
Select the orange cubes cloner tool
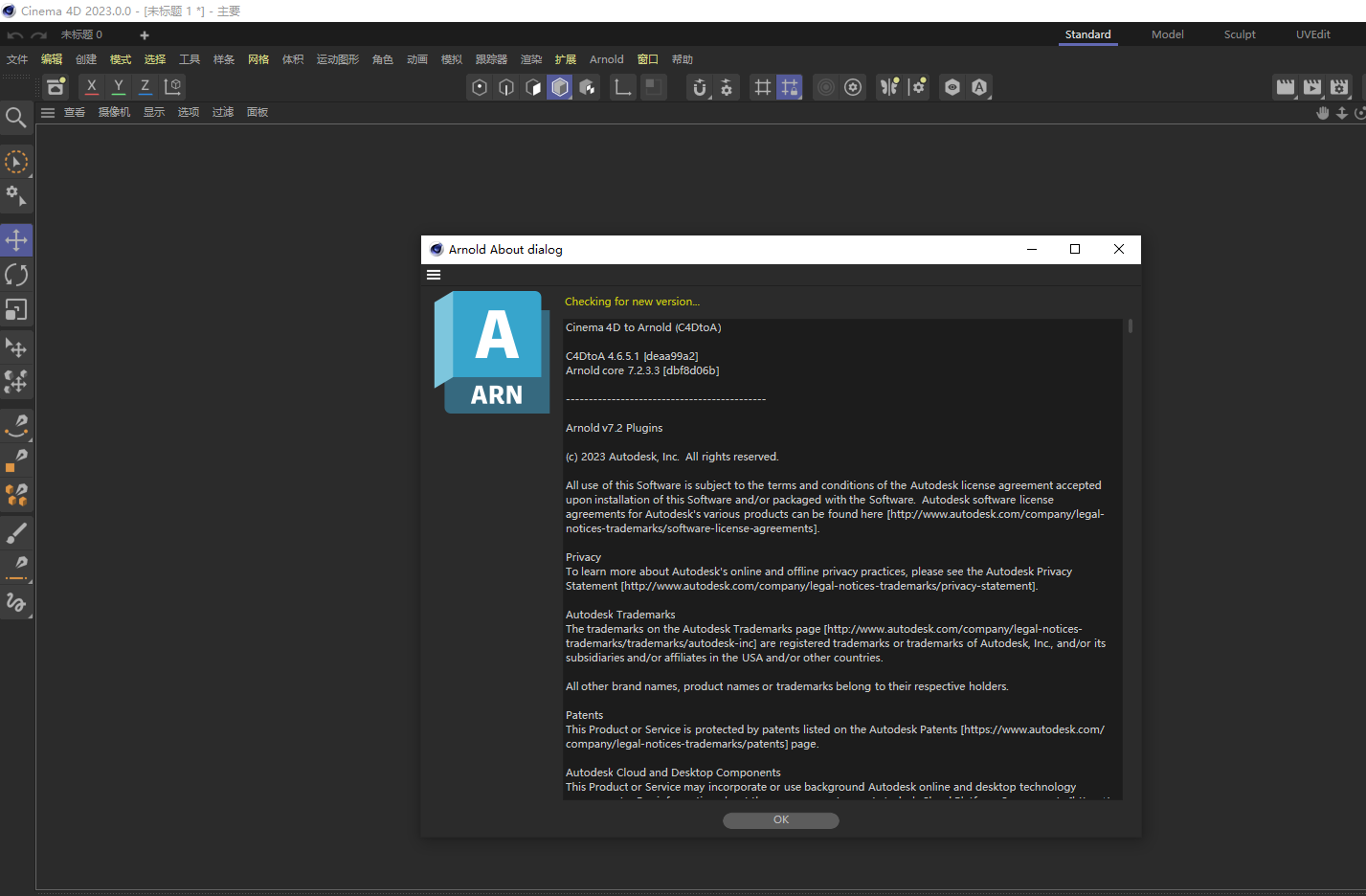16,495
